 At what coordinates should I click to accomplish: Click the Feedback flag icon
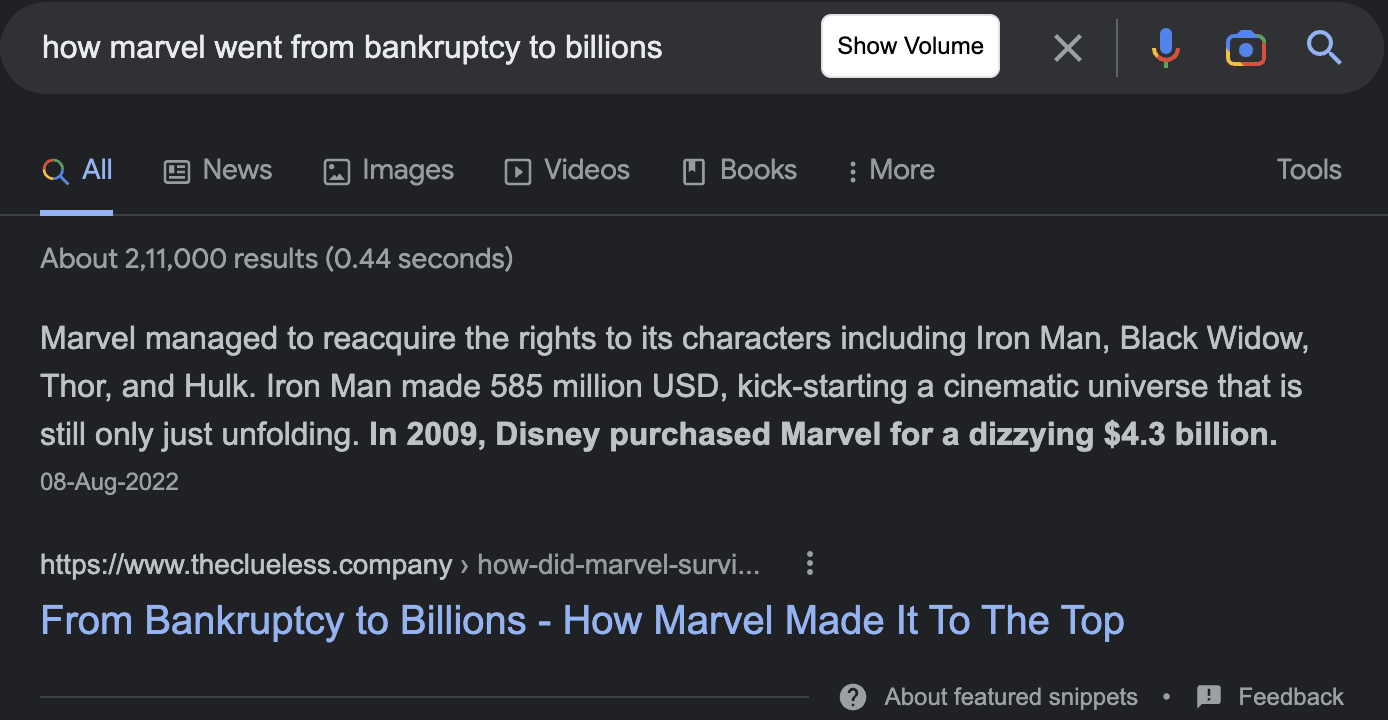click(1209, 697)
